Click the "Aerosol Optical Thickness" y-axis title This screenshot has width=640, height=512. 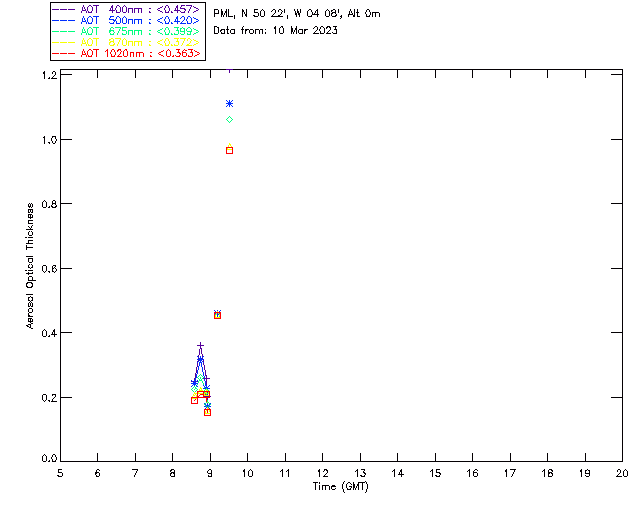point(30,266)
